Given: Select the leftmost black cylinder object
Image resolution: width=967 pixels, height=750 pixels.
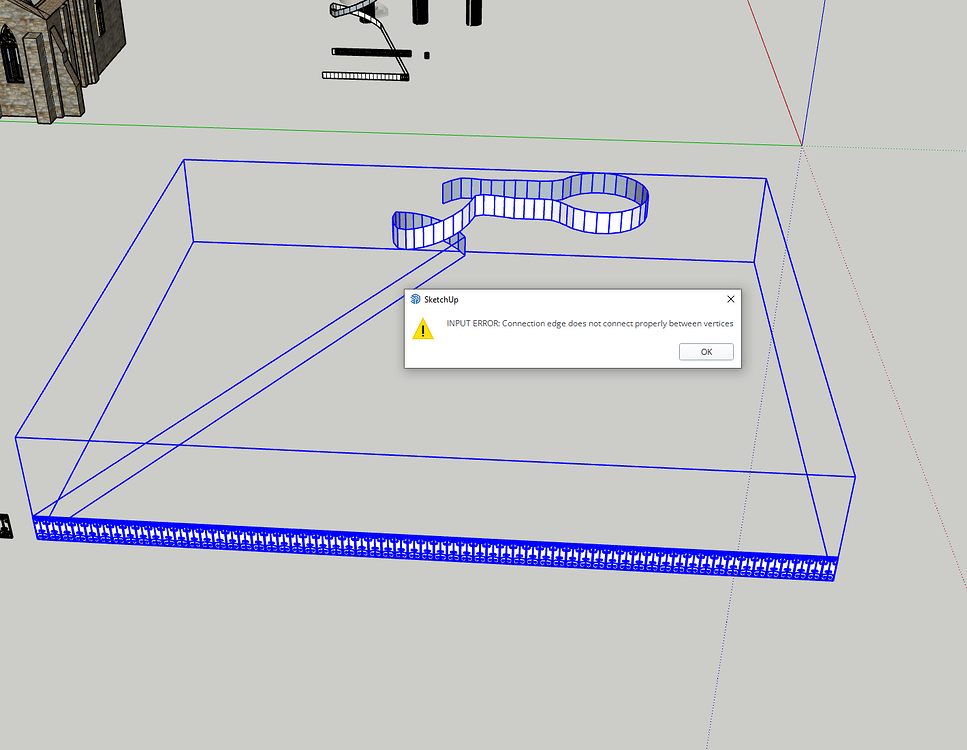Looking at the screenshot, I should click(x=418, y=12).
